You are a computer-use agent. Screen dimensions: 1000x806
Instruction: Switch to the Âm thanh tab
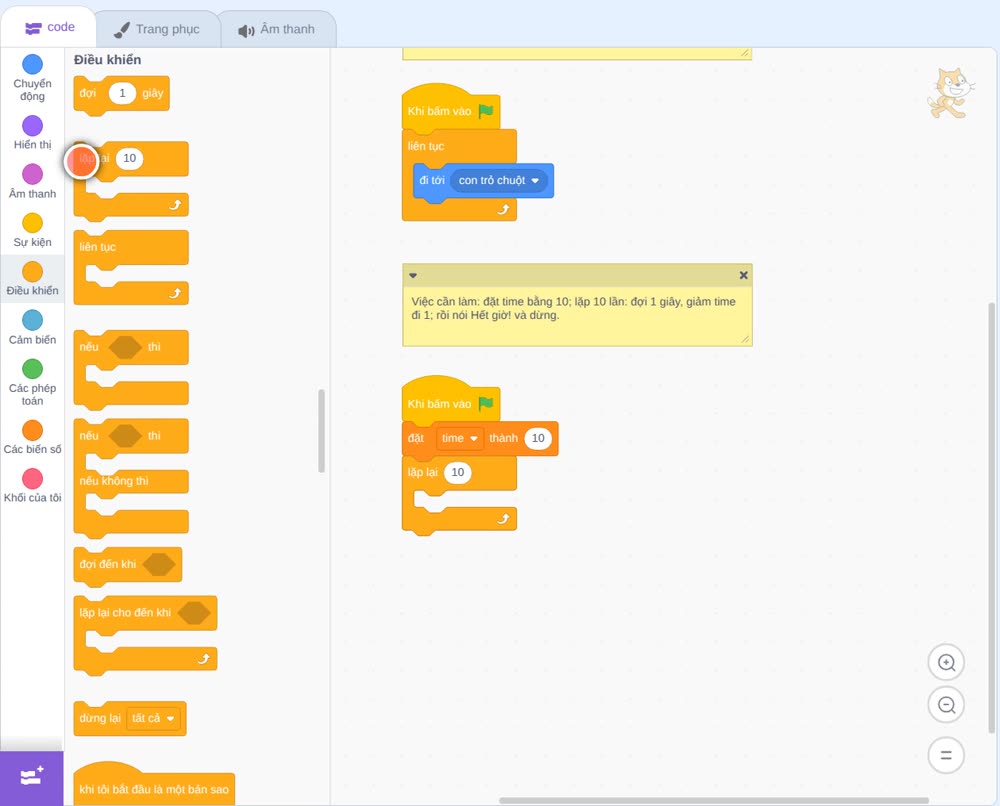[277, 29]
